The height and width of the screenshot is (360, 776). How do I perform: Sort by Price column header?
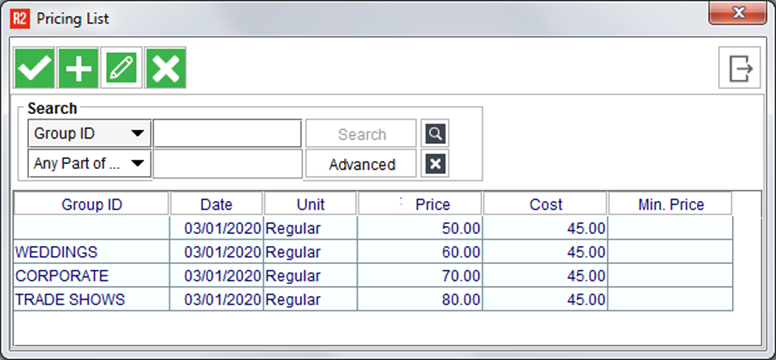click(x=420, y=204)
